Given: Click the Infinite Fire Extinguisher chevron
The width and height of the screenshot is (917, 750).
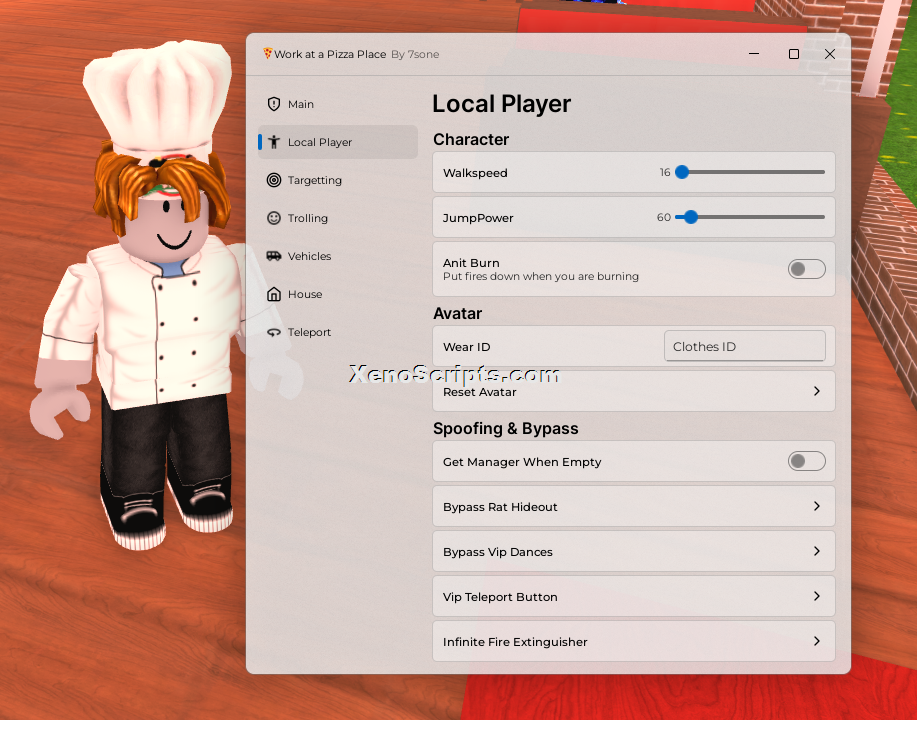Looking at the screenshot, I should pyautogui.click(x=817, y=641).
